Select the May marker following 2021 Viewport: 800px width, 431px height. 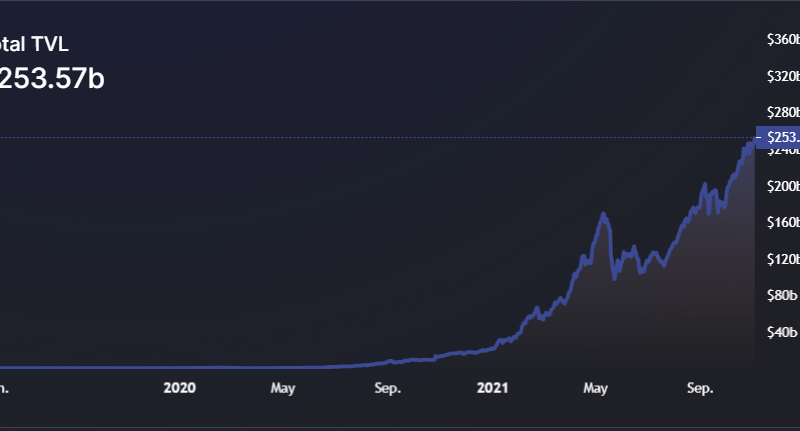[597, 388]
